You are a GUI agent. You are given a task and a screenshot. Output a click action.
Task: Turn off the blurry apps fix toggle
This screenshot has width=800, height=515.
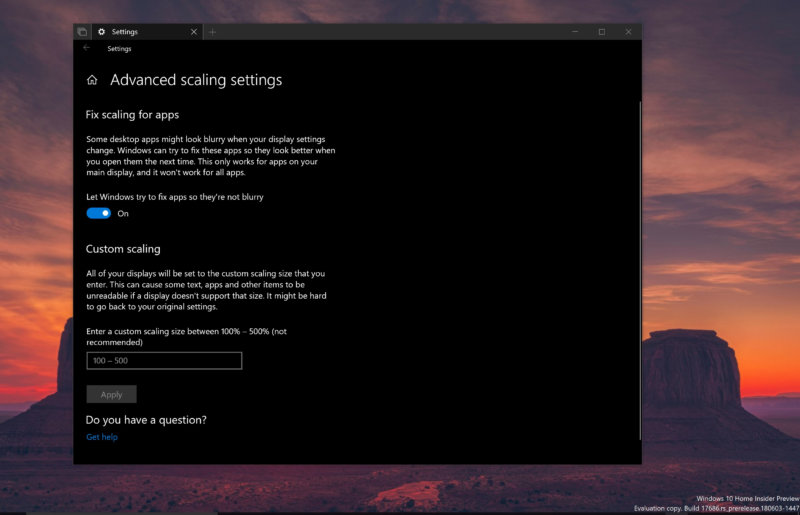(x=98, y=213)
